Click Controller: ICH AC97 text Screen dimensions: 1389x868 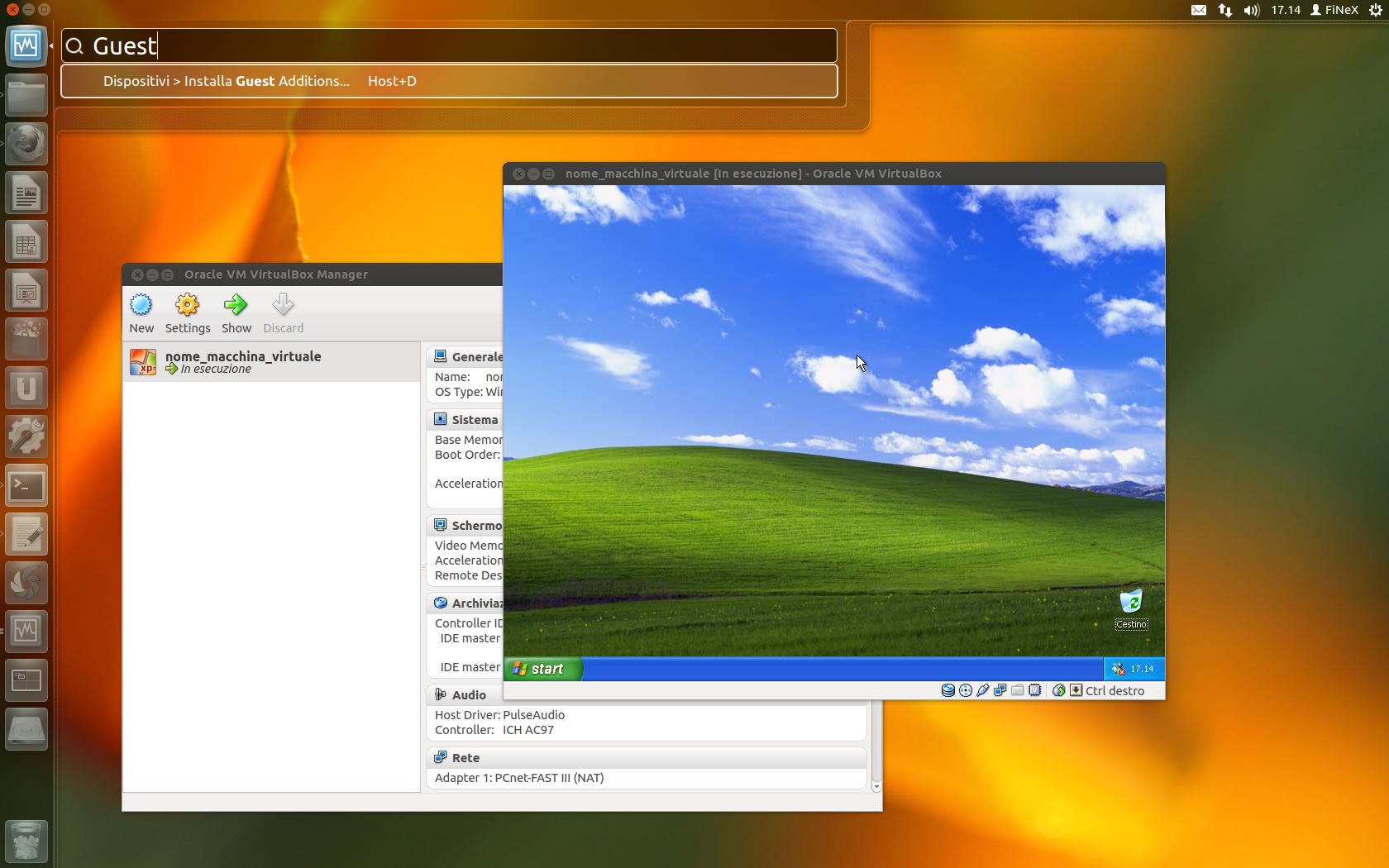[x=494, y=730]
